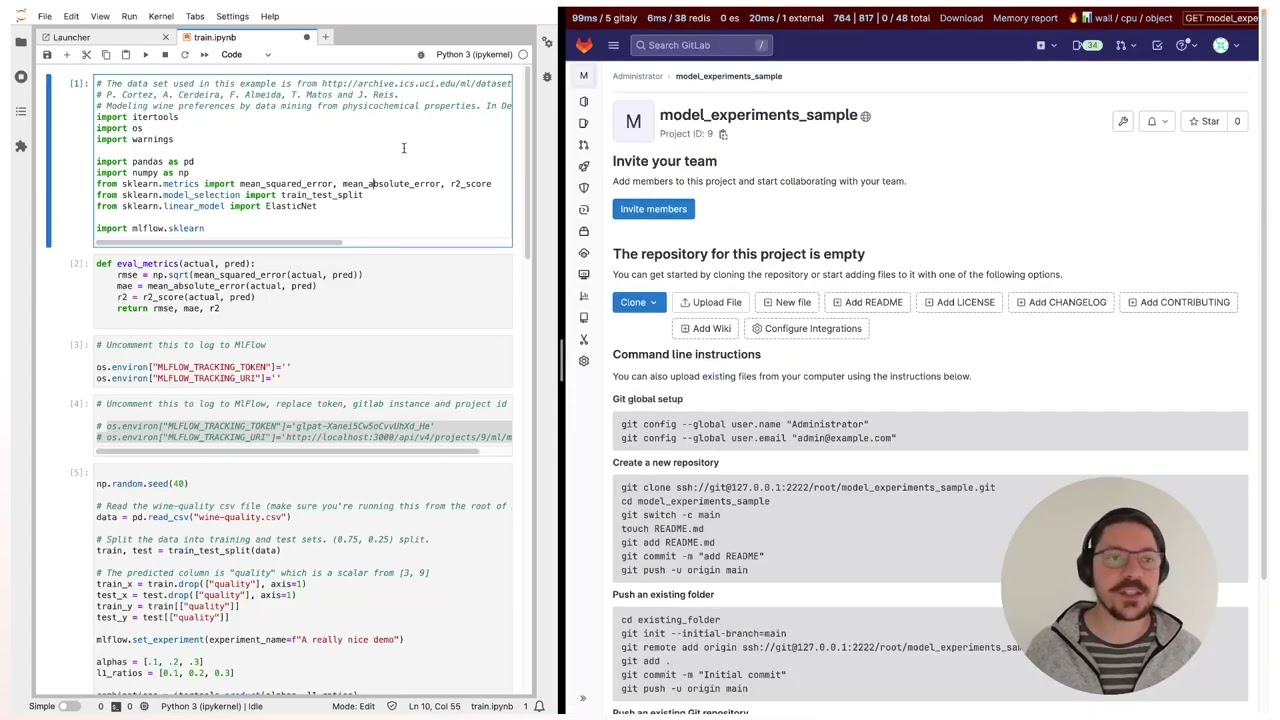Open the Kernel menu

161,16
